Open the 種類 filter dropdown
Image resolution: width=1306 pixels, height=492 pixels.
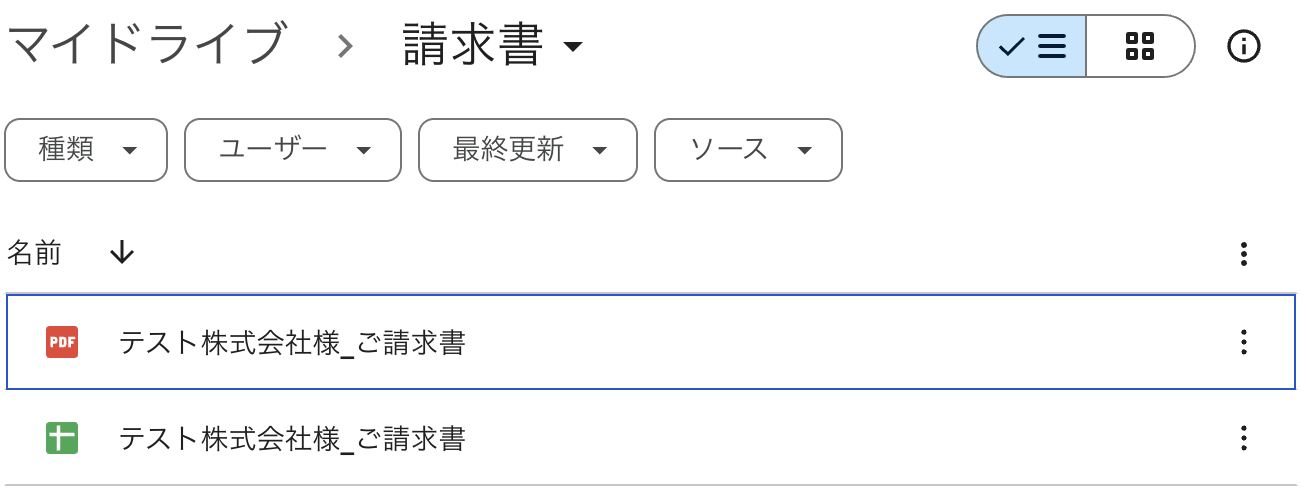(x=86, y=150)
